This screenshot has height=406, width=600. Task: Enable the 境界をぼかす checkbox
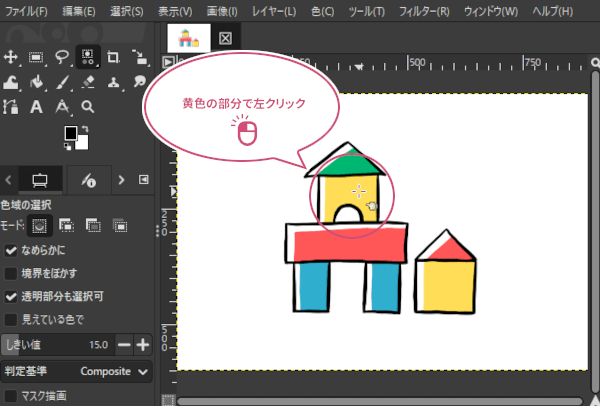pos(11,274)
